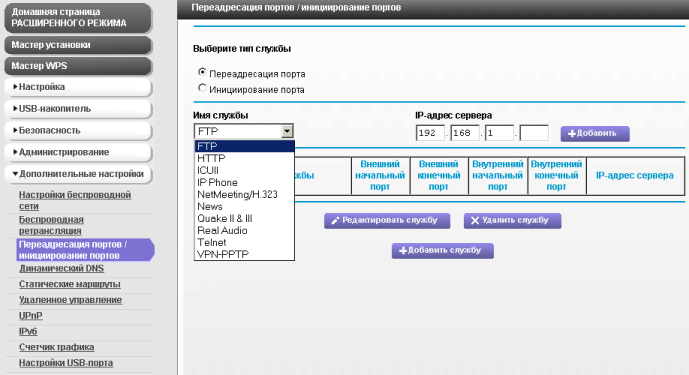The width and height of the screenshot is (689, 375).
Task: Open Беспроводная ретрансляция link
Action: [x=51, y=225]
